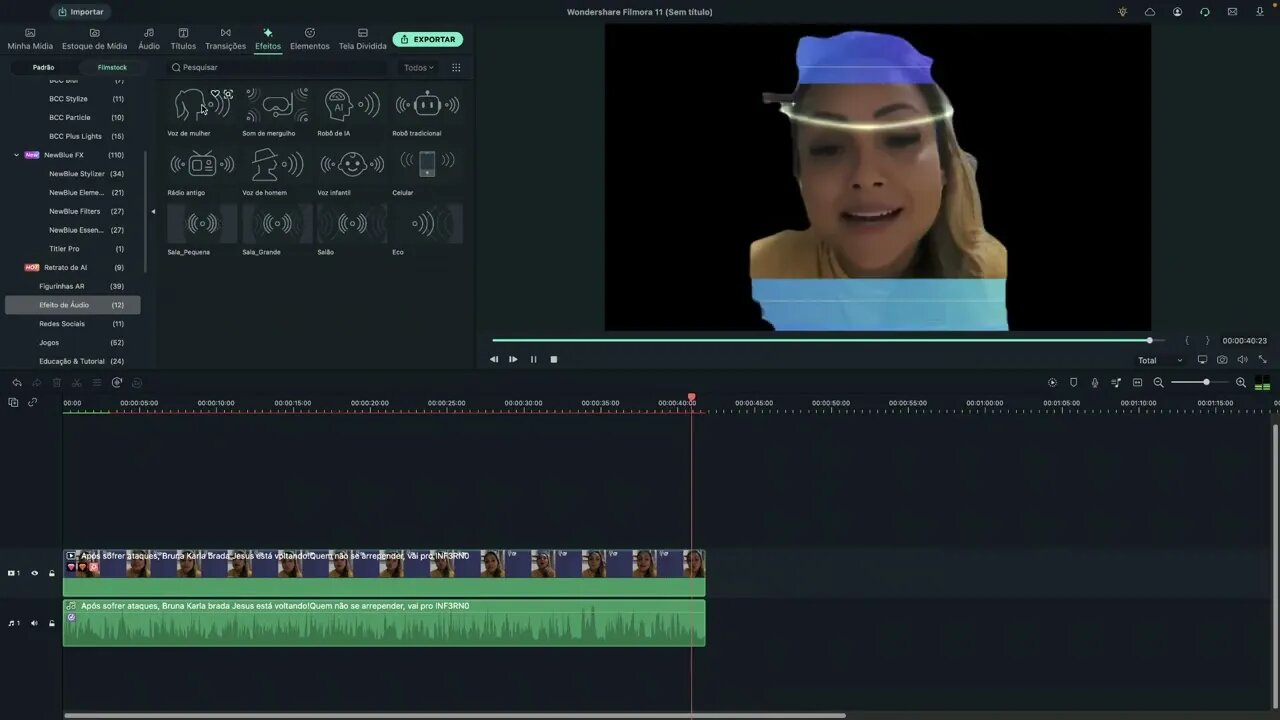
Task: Pick the Voz infantil effect
Action: 352,165
